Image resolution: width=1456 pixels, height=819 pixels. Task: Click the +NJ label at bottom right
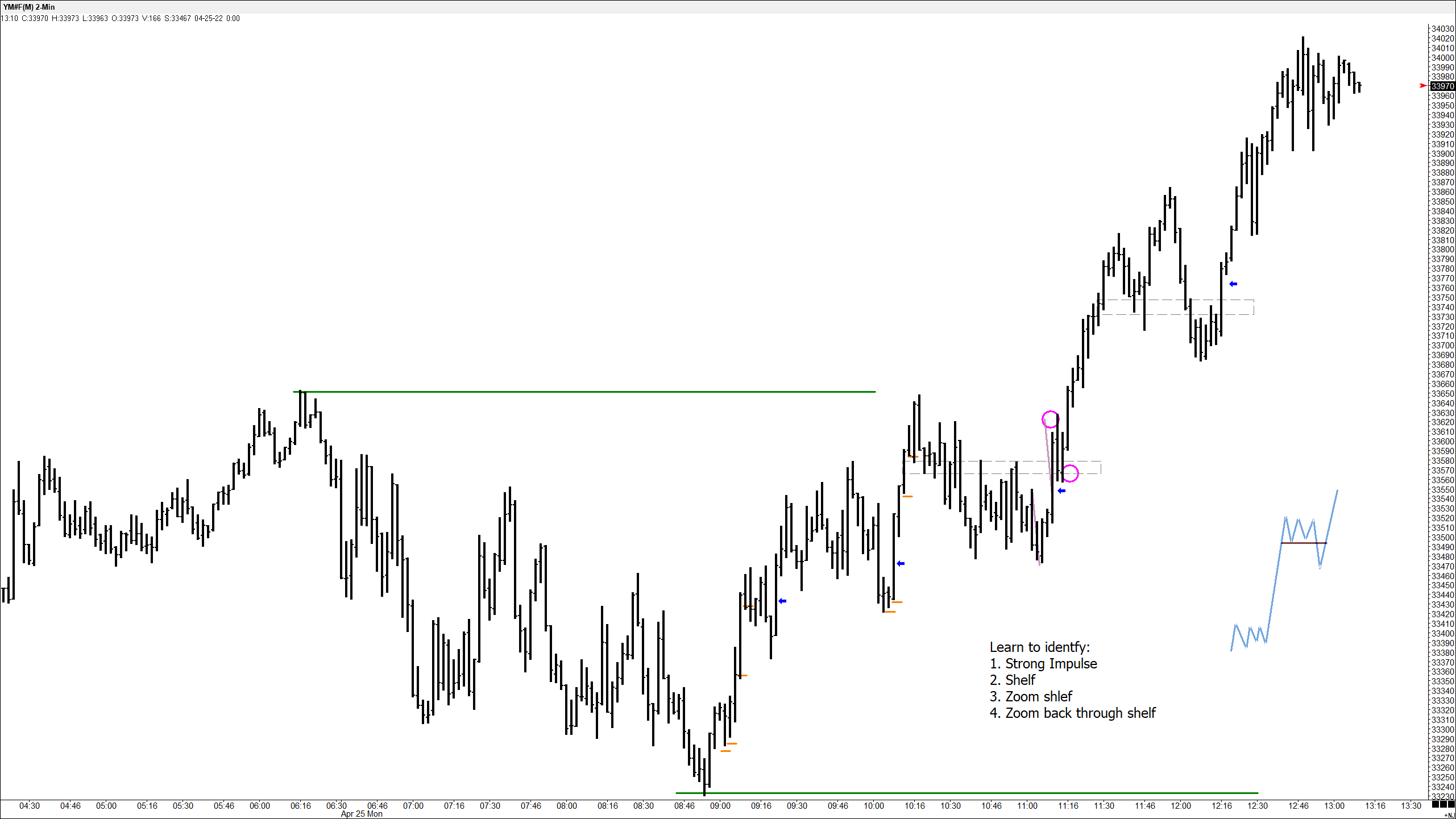1449,815
